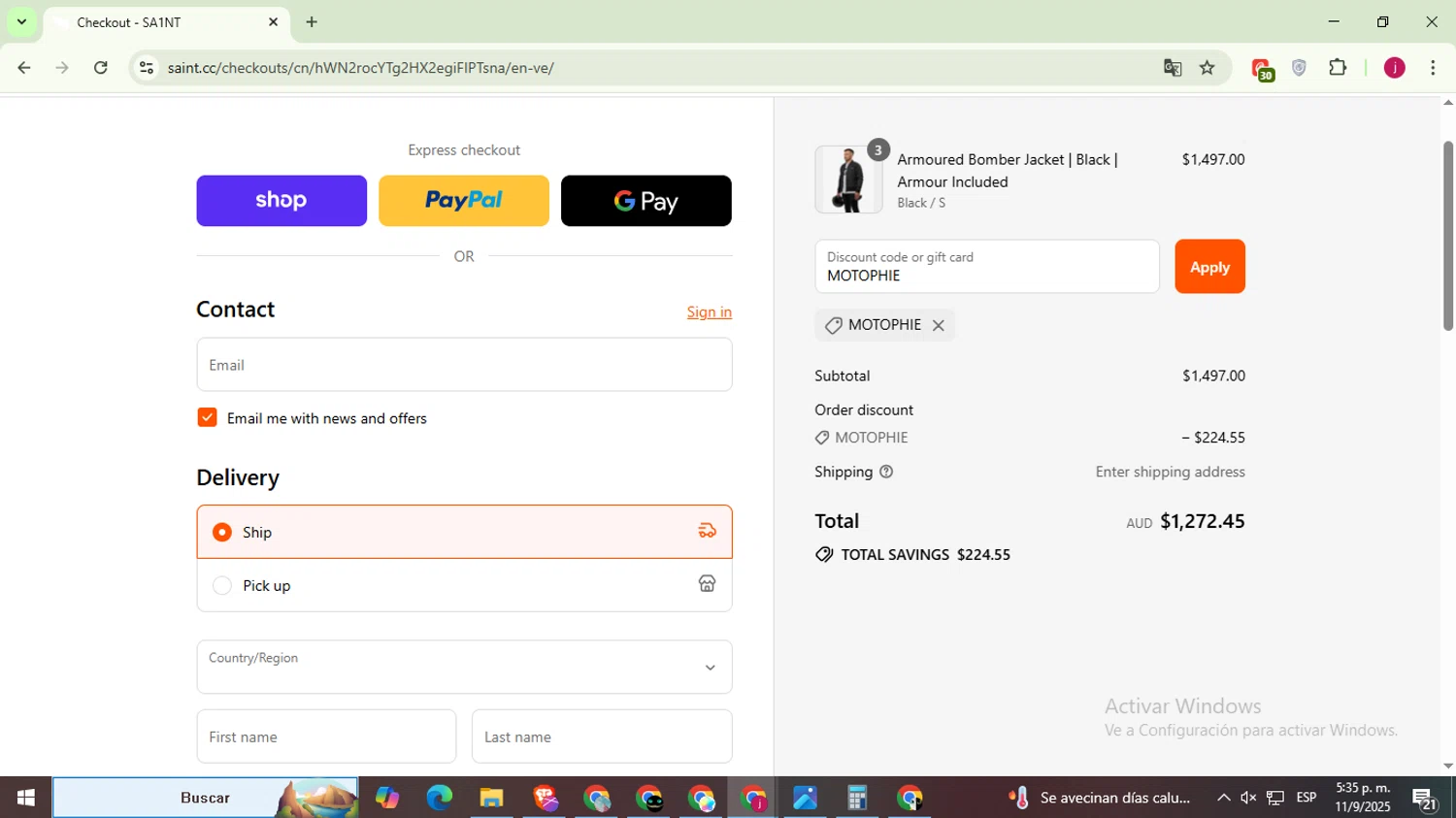Open the notification center icon
Screen dimensions: 1456x818
1425,799
